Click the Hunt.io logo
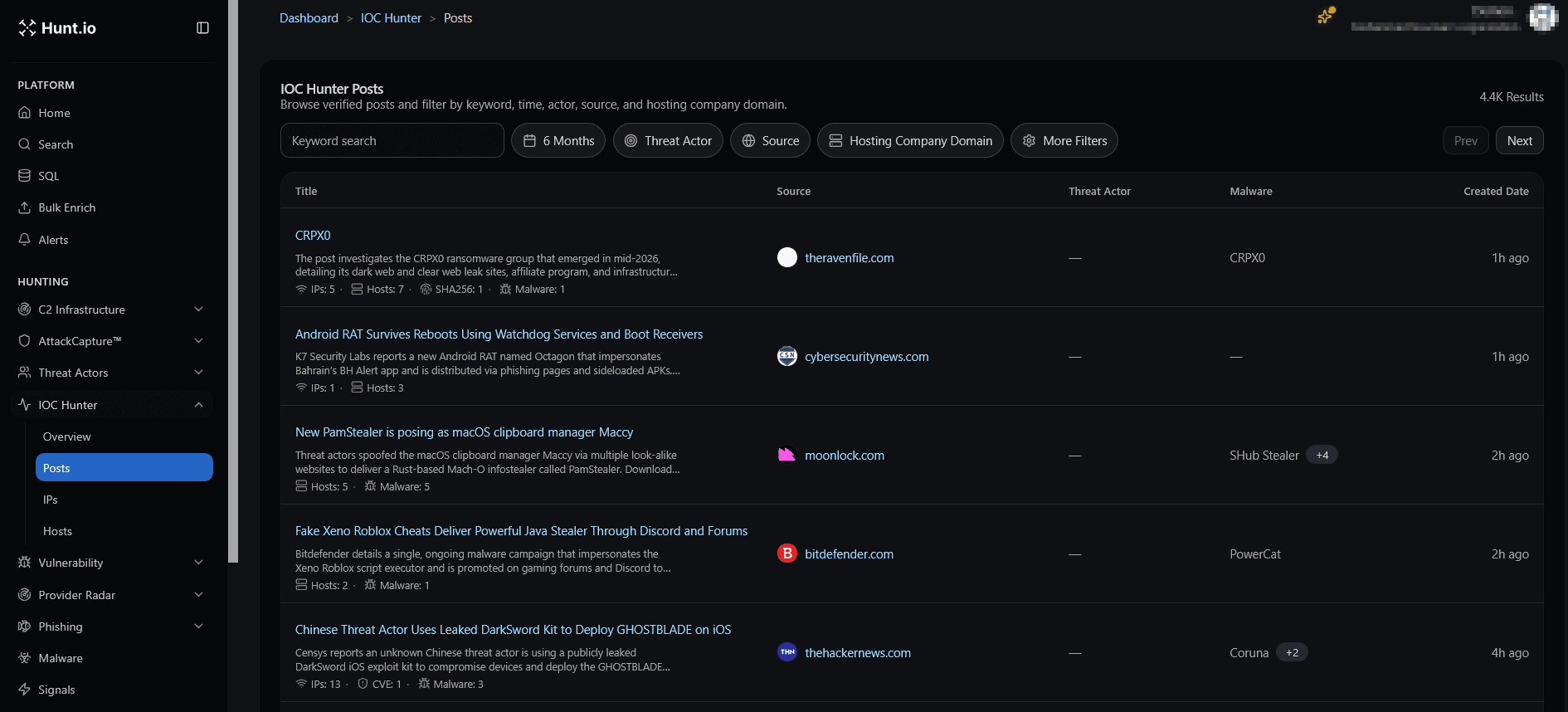Viewport: 1568px width, 712px height. pos(57,28)
